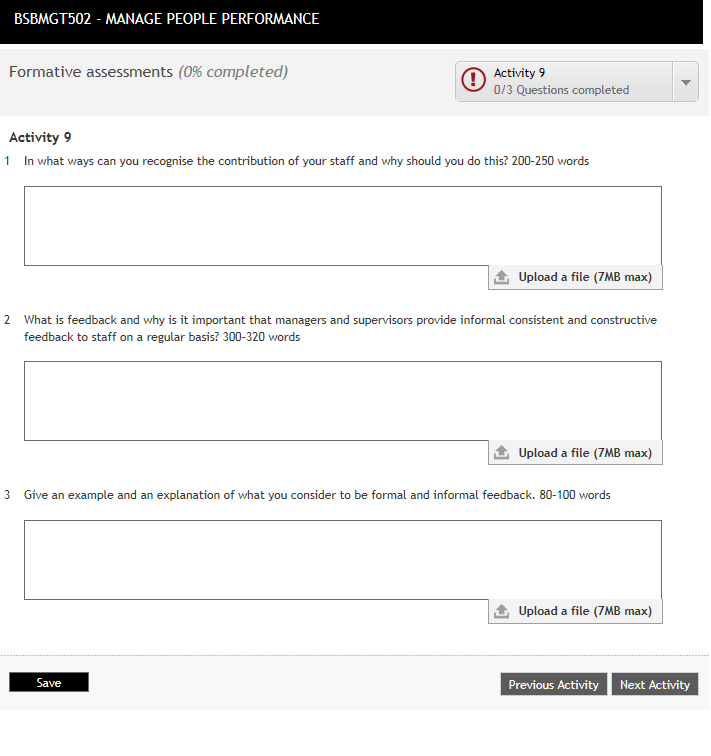Image resolution: width=711 pixels, height=756 pixels.
Task: Click the answer box for staff contribution question
Action: (x=342, y=226)
